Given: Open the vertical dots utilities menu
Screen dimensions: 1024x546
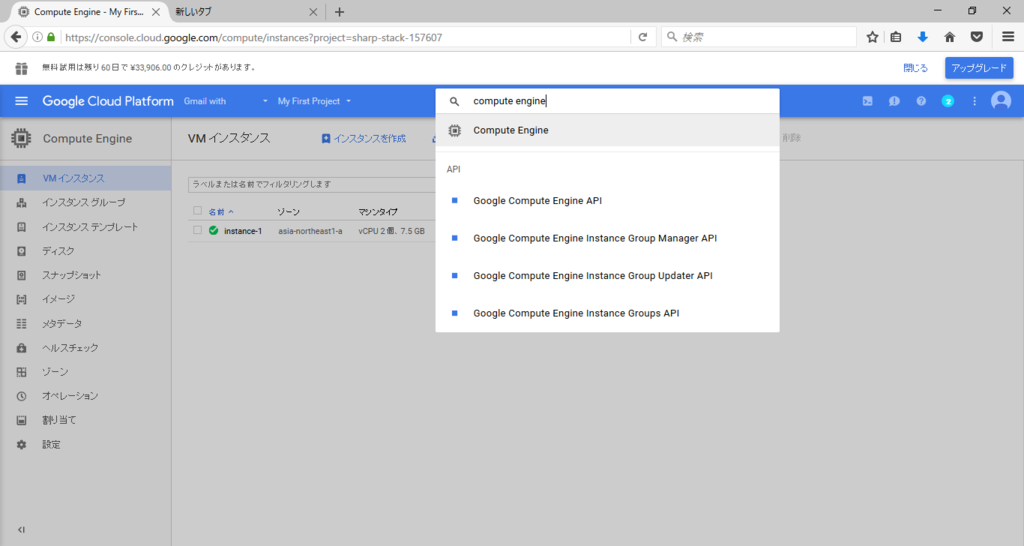Looking at the screenshot, I should coord(974,101).
